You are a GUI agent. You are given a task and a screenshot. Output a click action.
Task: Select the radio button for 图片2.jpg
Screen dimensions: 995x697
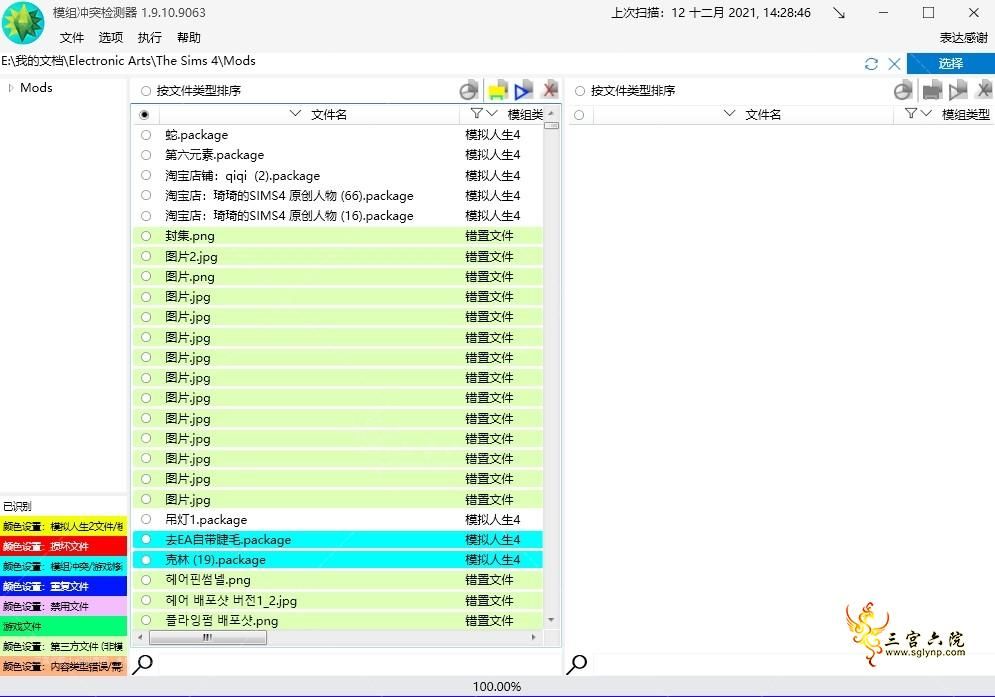(x=146, y=256)
